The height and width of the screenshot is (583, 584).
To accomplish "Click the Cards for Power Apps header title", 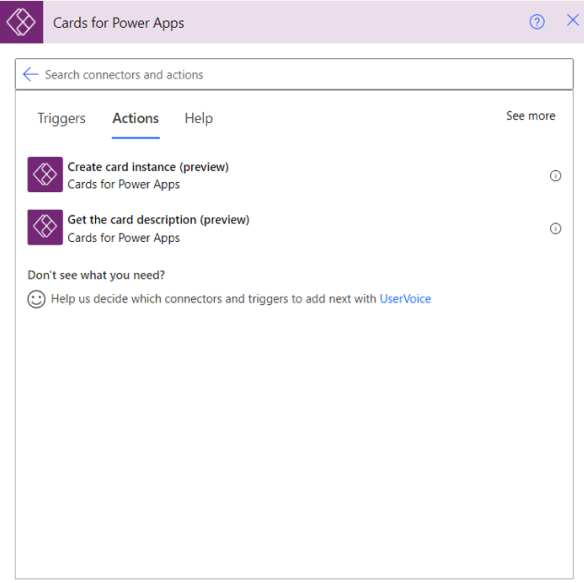I will point(118,23).
